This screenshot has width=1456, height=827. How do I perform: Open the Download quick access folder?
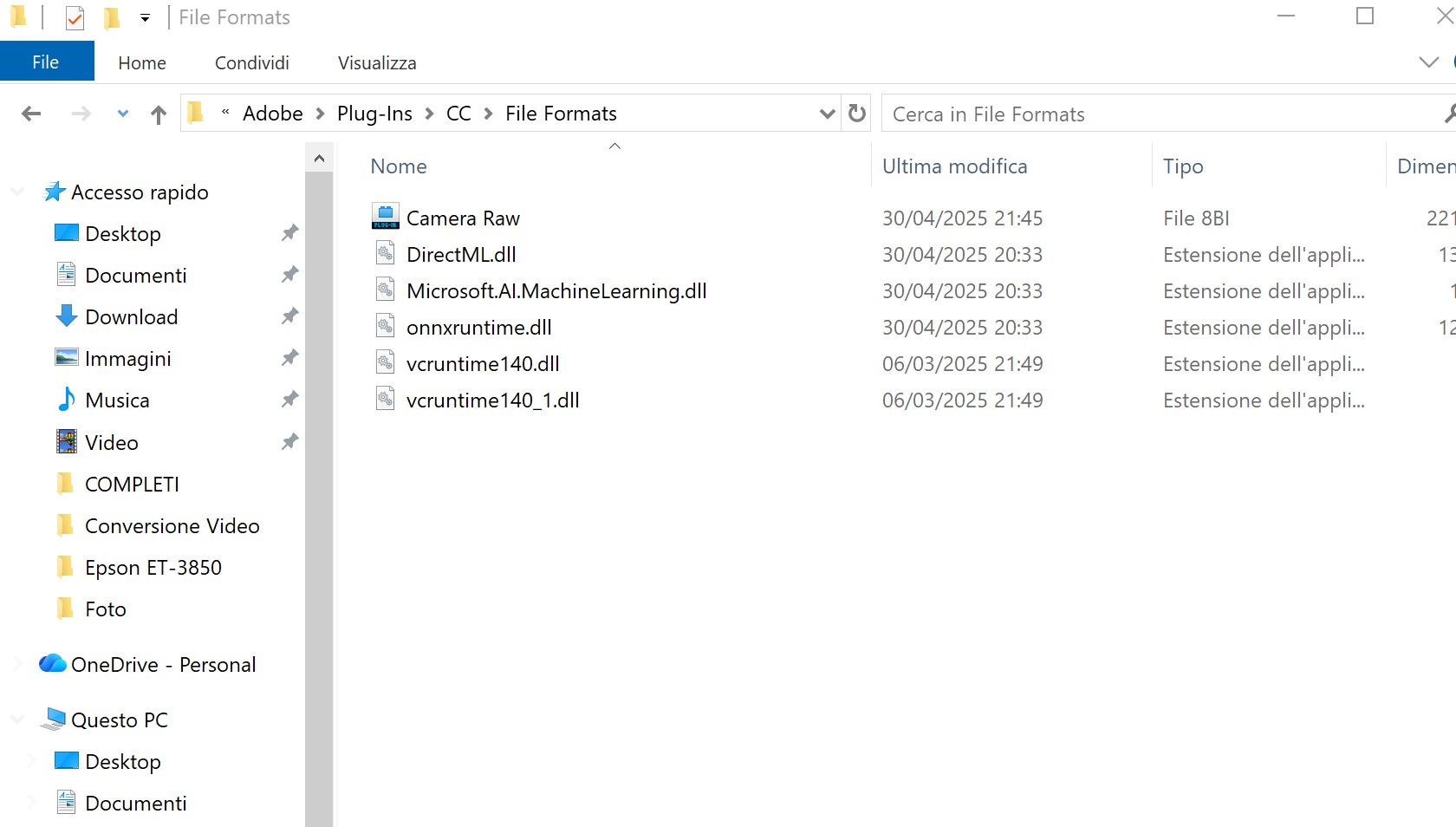tap(131, 317)
